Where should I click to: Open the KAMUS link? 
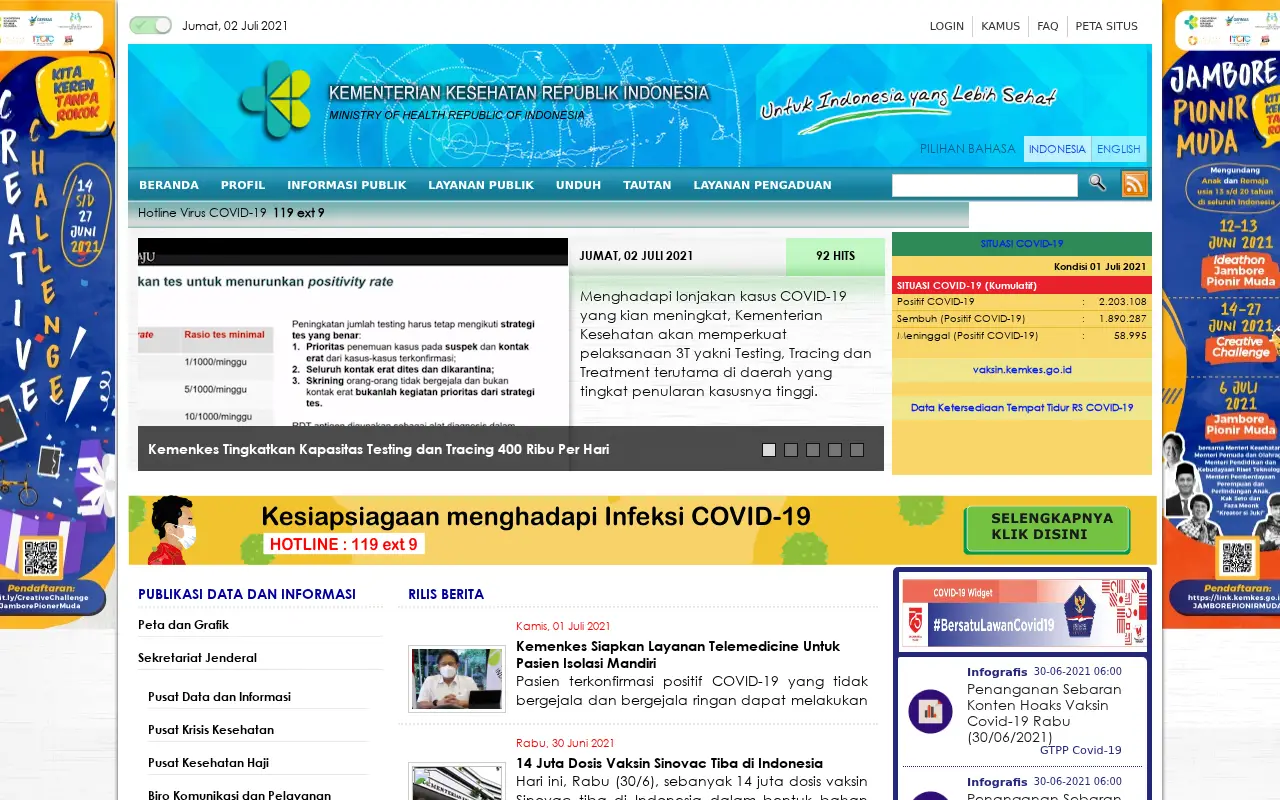[x=1000, y=26]
